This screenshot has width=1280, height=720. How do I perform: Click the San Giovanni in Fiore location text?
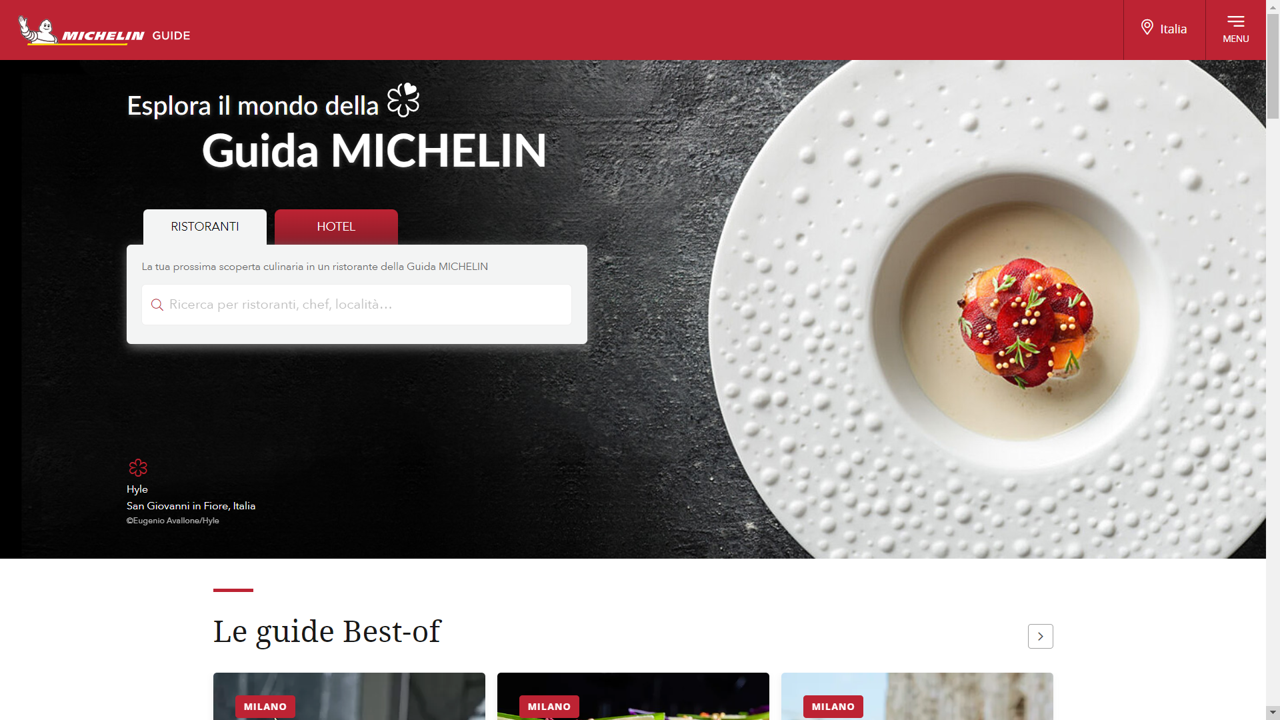coord(191,506)
